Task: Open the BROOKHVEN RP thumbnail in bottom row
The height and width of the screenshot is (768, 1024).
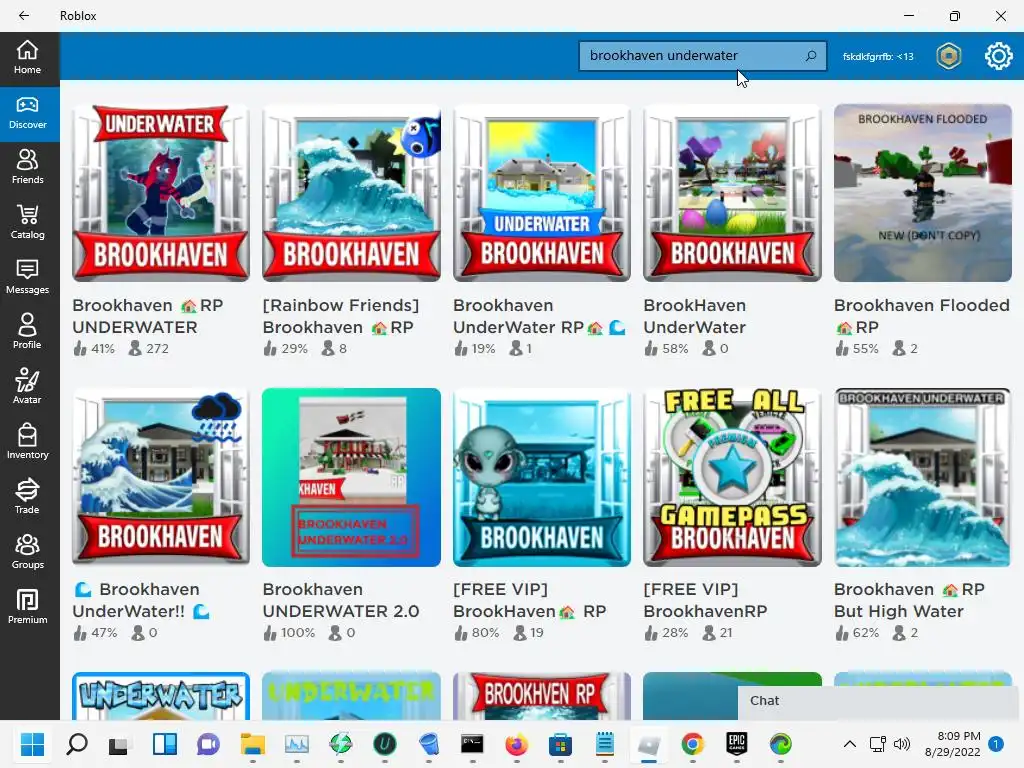Action: [x=542, y=696]
